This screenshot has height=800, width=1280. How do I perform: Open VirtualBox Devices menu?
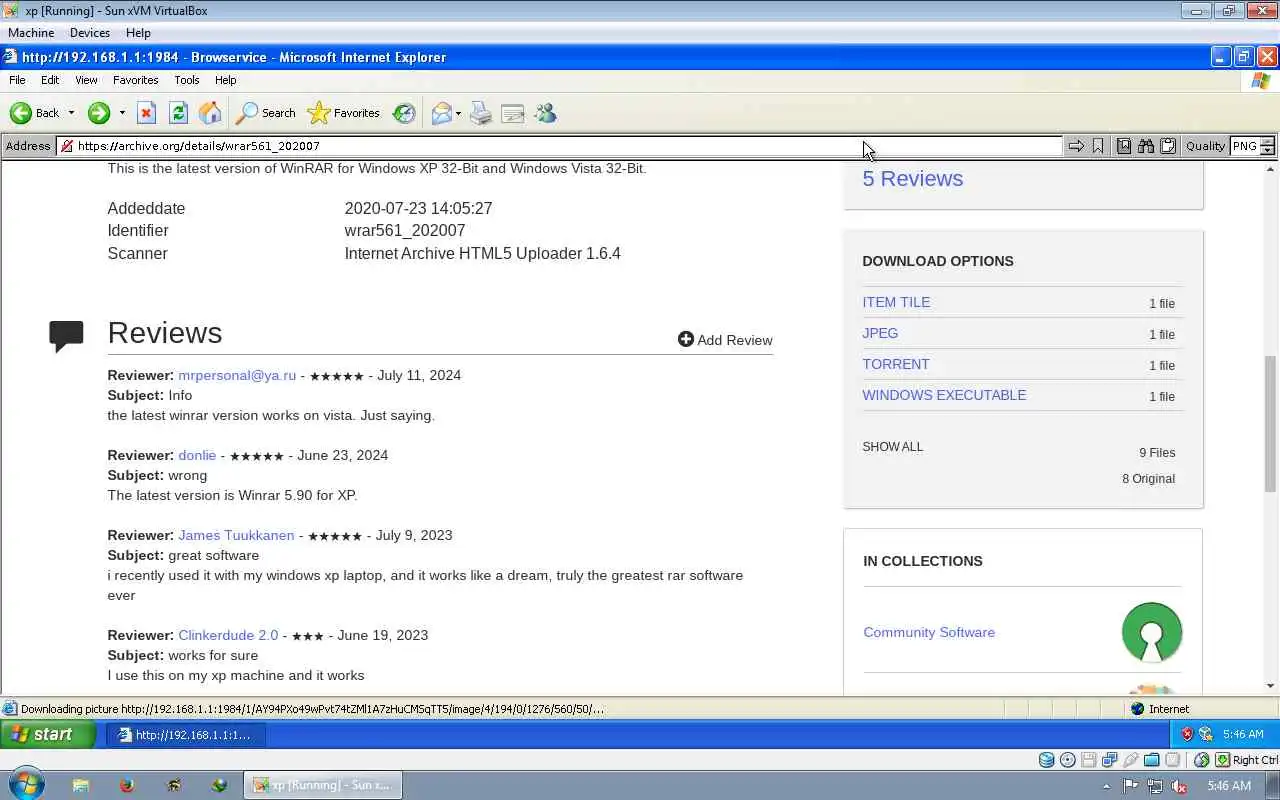90,33
